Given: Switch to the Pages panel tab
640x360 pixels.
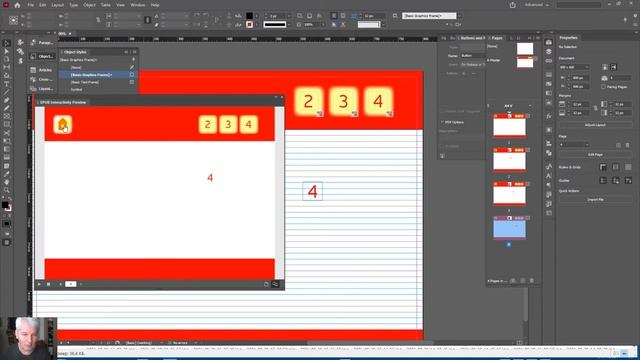Looking at the screenshot, I should tap(497, 38).
